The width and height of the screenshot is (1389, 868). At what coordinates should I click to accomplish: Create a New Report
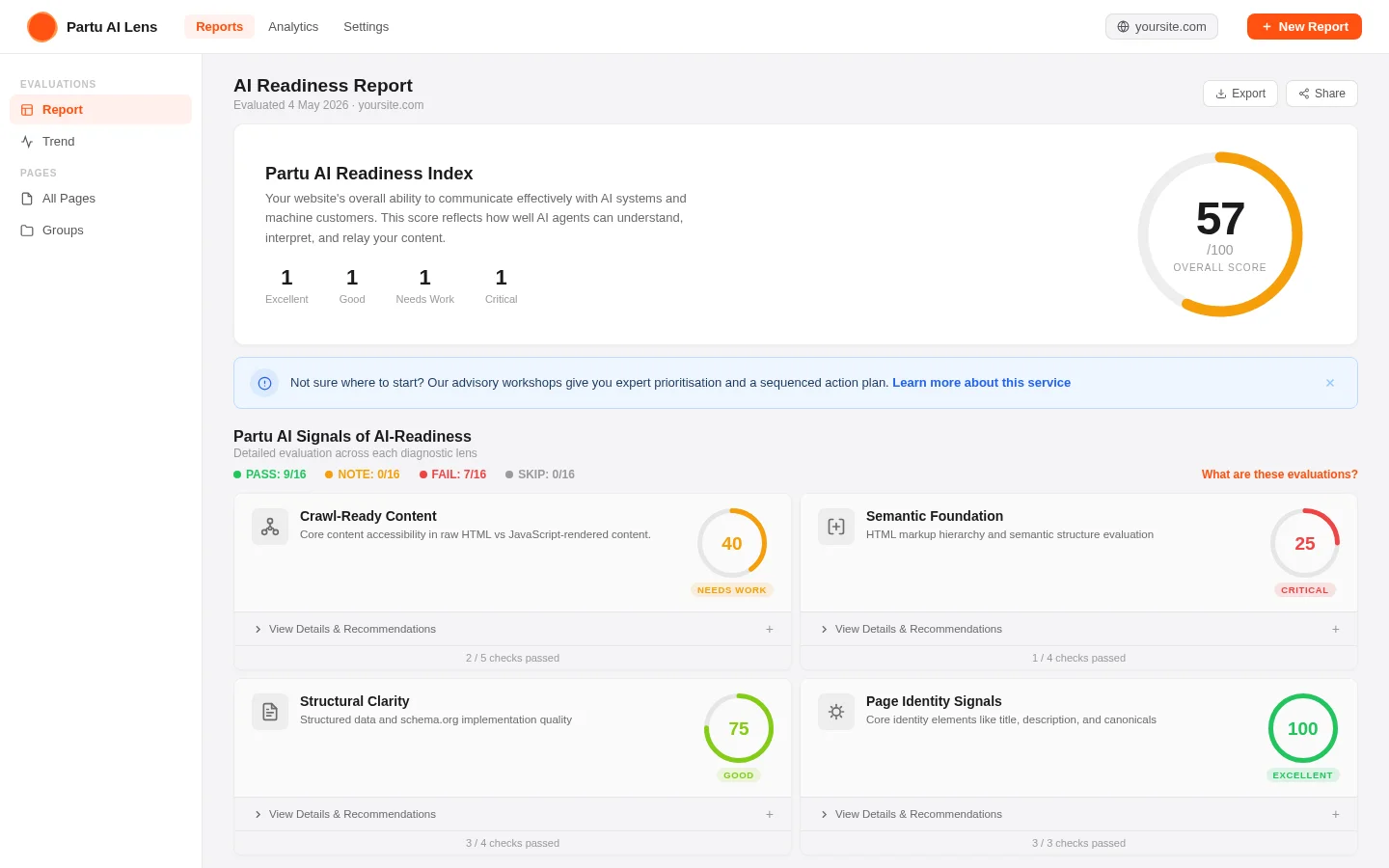pyautogui.click(x=1304, y=27)
